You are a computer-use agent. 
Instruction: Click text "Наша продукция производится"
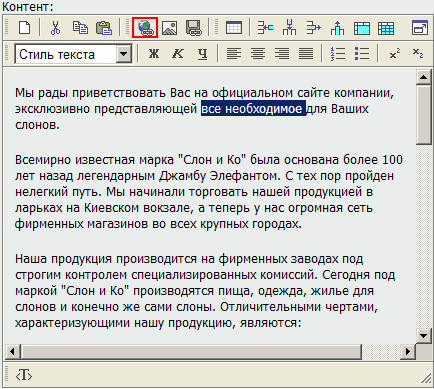click(106, 259)
